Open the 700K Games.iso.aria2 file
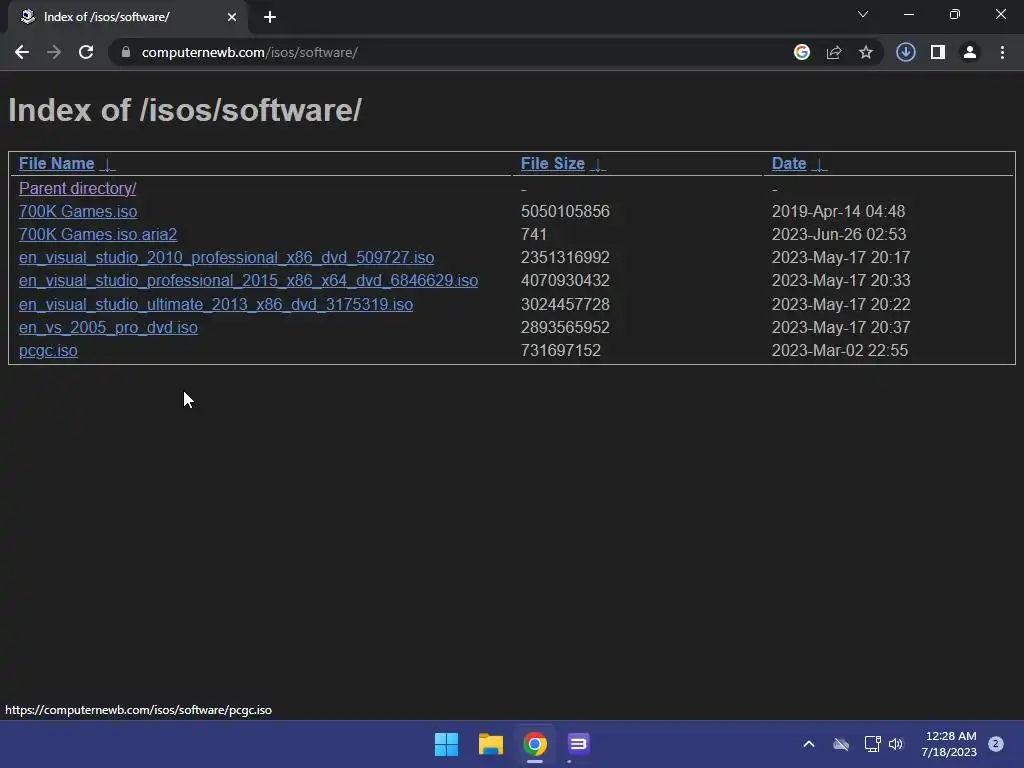The height and width of the screenshot is (768, 1024). tap(98, 234)
